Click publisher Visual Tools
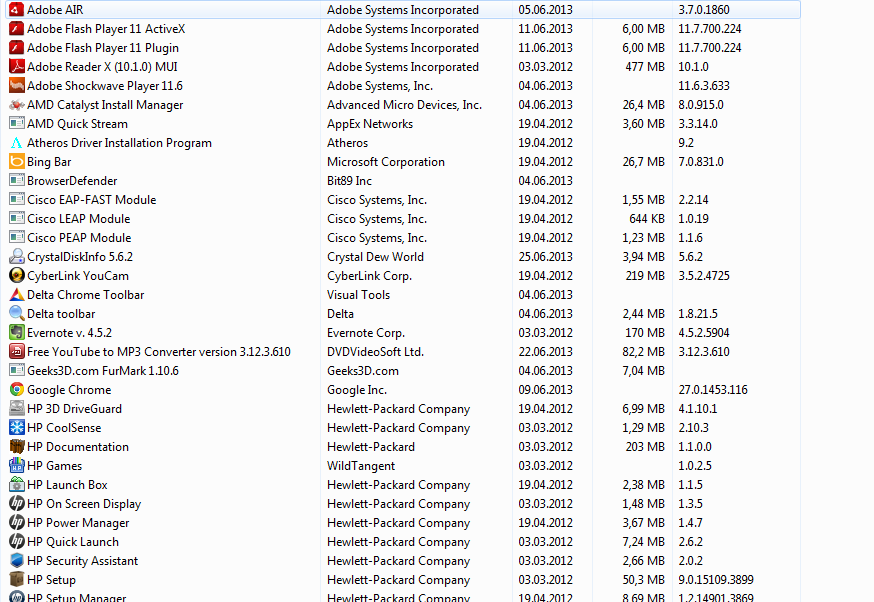The width and height of the screenshot is (874, 602). 358,294
